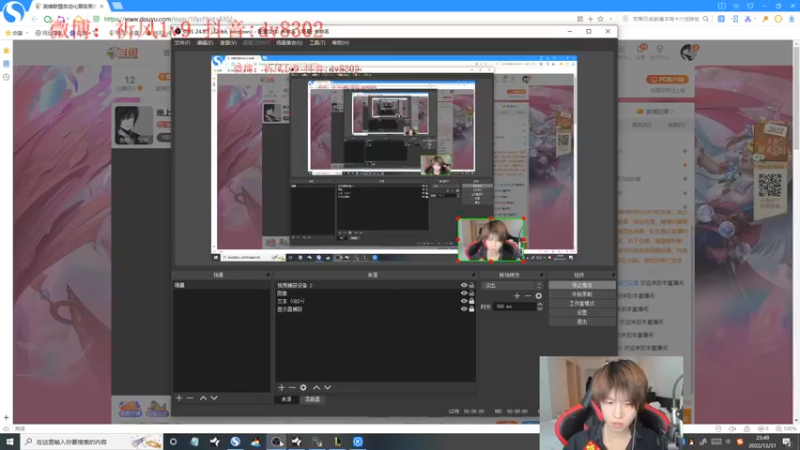Toggle lock on 文本 (GDI+) source
800x450 pixels.
(471, 301)
